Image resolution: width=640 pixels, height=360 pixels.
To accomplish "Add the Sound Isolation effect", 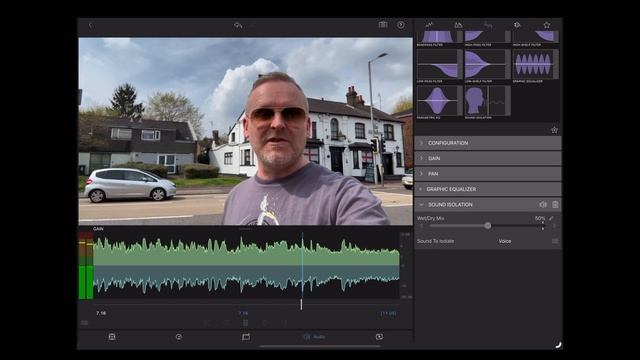I will (487, 102).
